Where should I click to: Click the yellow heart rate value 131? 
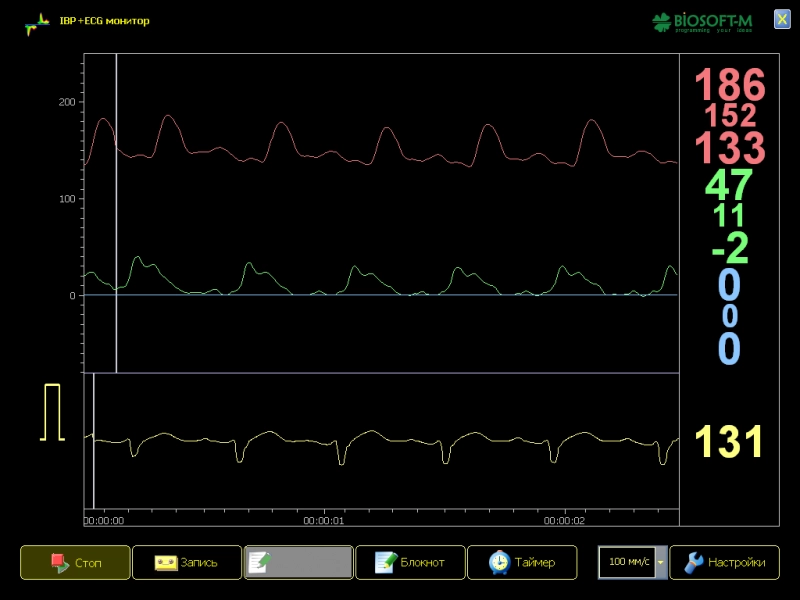point(730,442)
